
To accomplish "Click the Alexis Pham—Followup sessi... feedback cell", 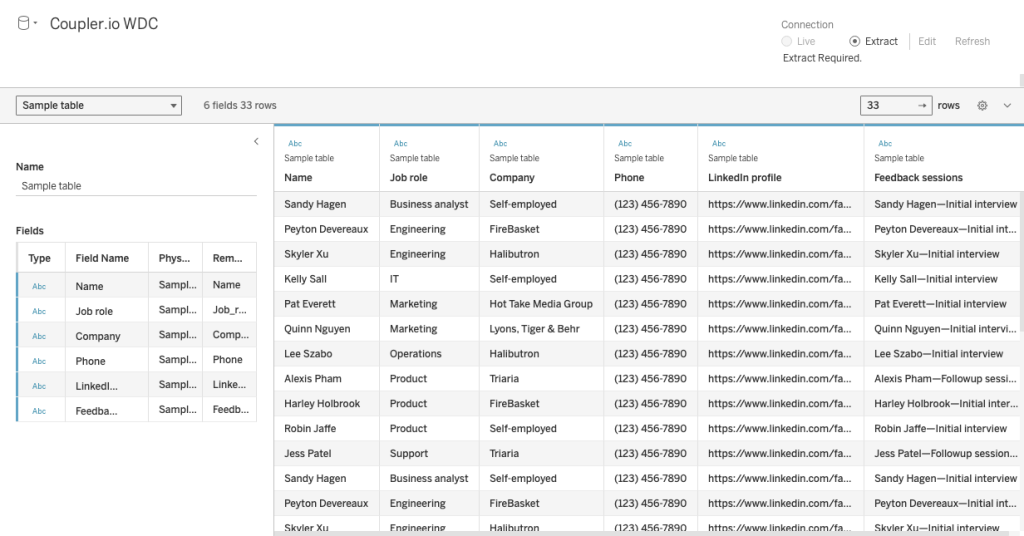I will click(945, 379).
